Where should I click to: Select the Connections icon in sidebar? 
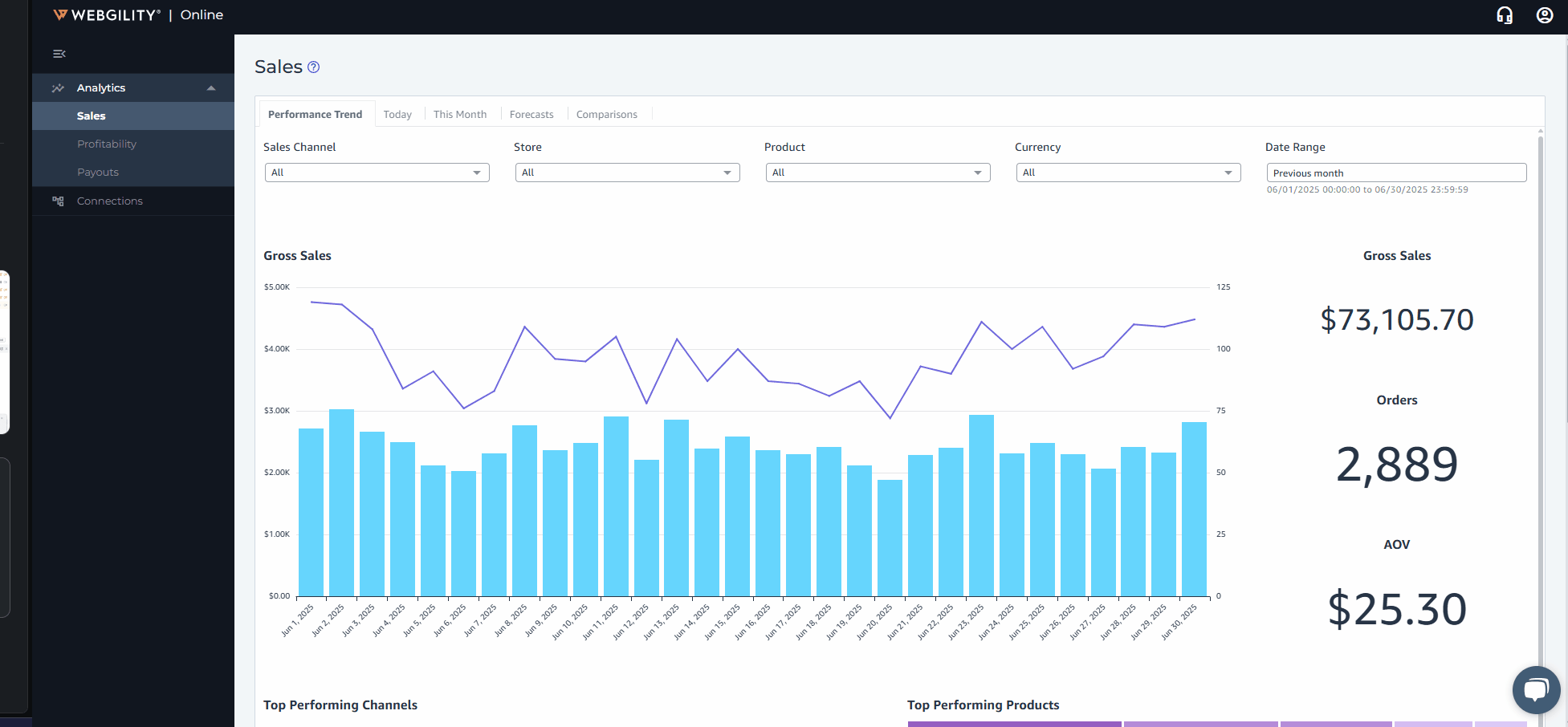click(x=57, y=201)
